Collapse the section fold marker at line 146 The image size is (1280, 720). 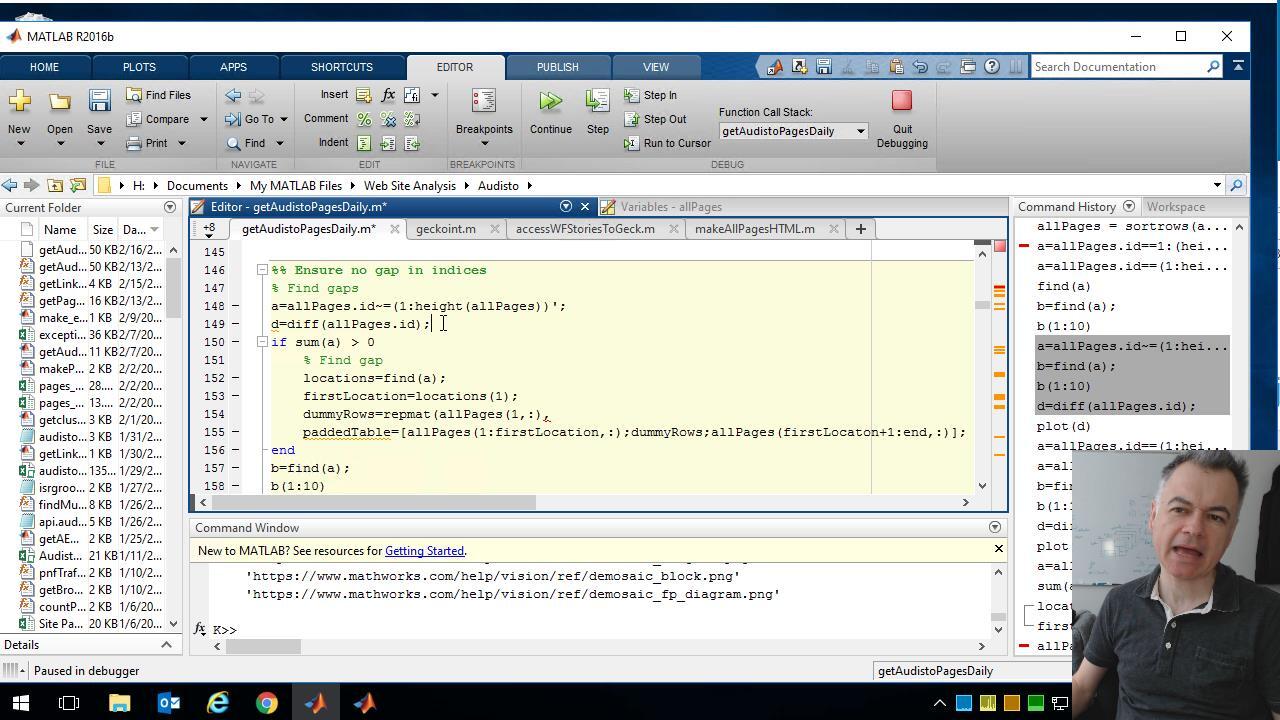click(262, 270)
